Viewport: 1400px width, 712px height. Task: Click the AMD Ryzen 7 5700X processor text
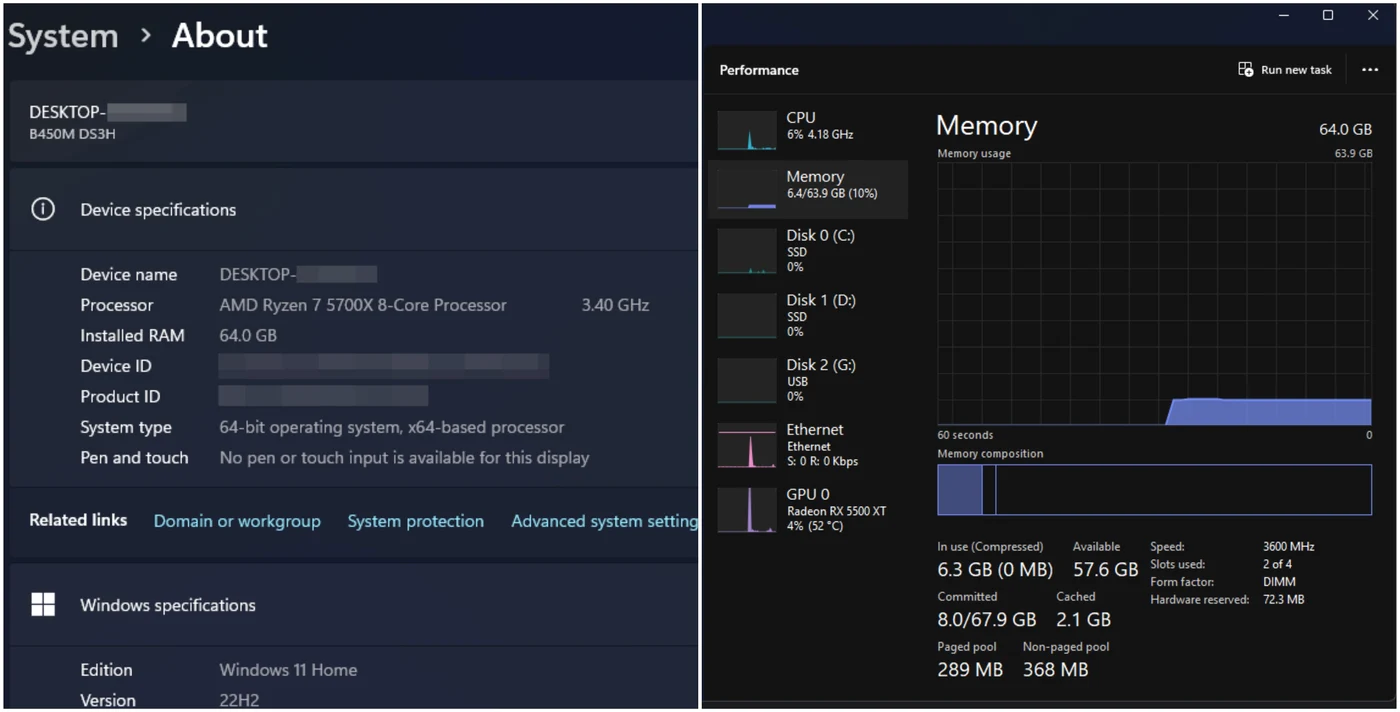point(363,305)
